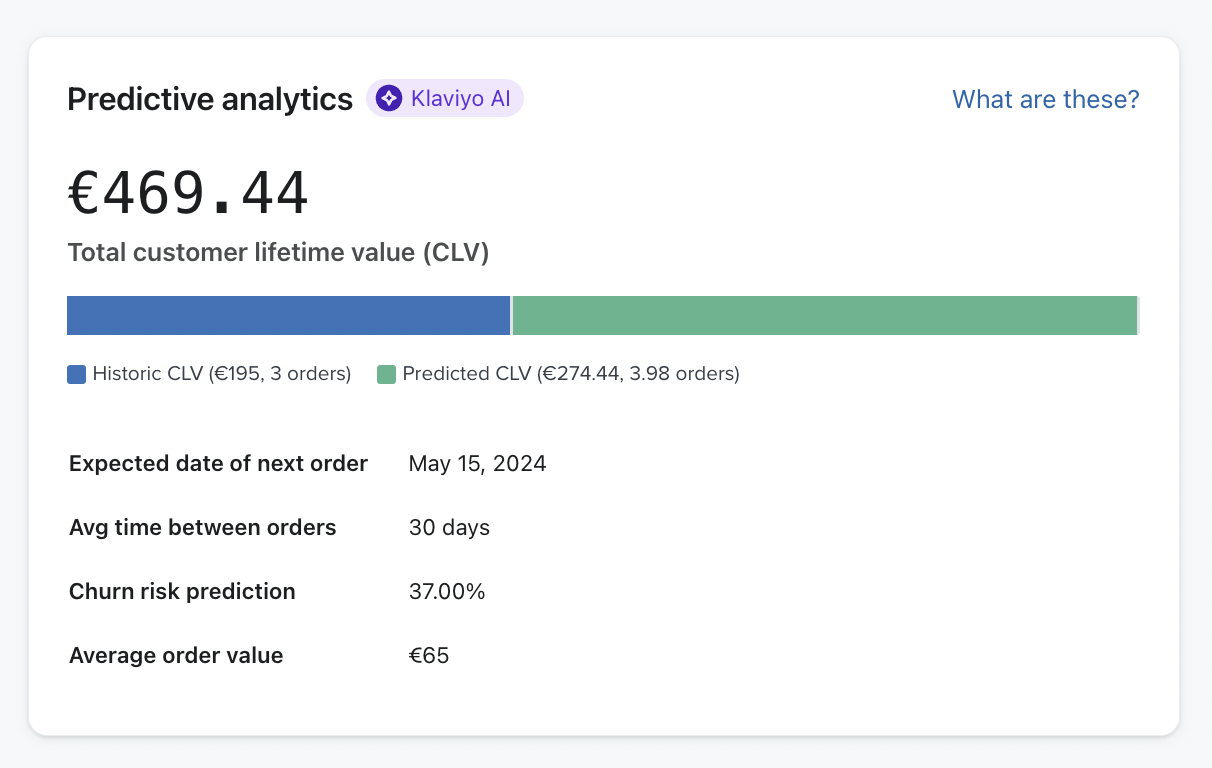Click the €65 average order value
1212x768 pixels.
pyautogui.click(x=429, y=655)
